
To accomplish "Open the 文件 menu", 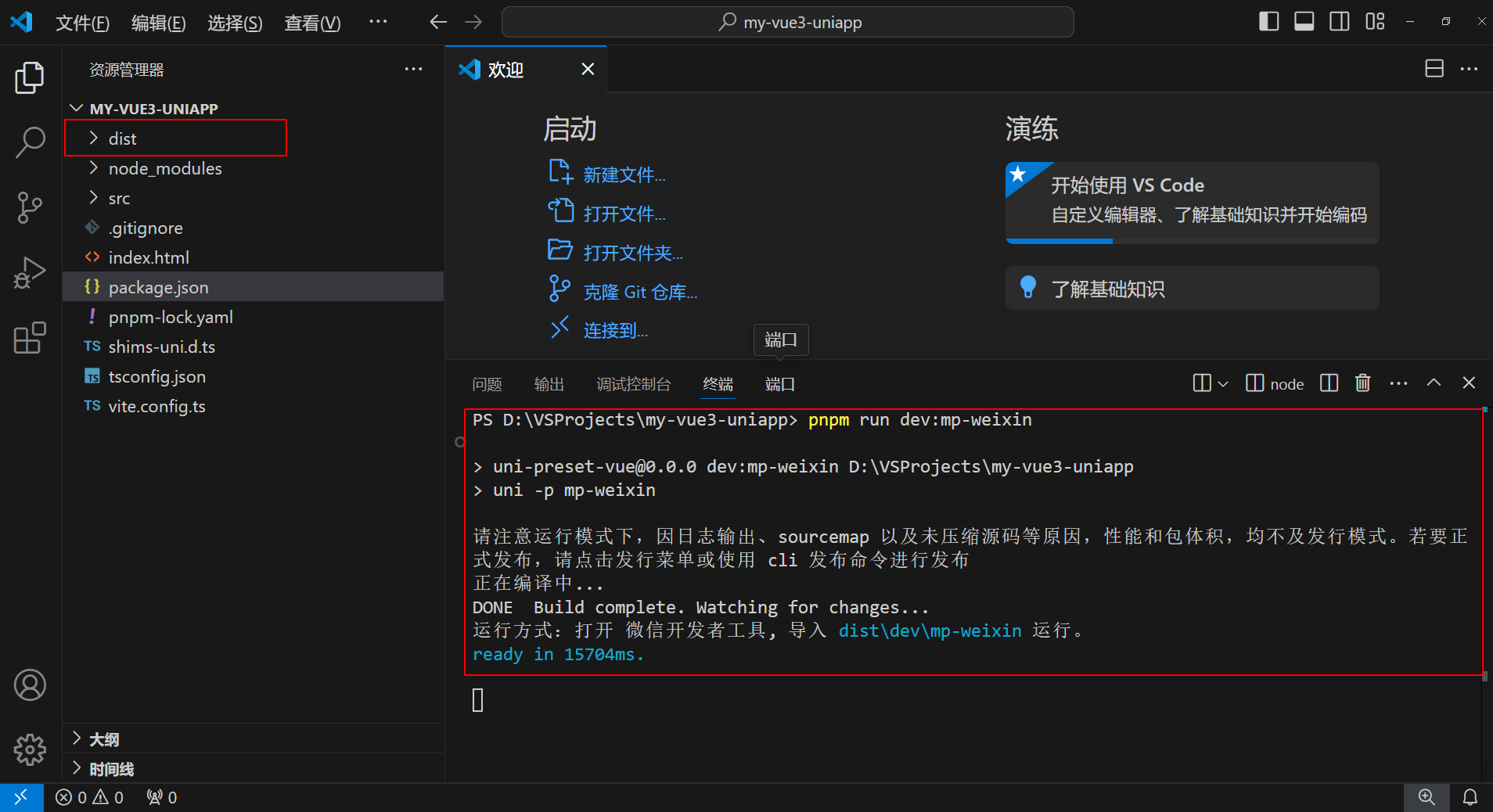I will [x=82, y=23].
